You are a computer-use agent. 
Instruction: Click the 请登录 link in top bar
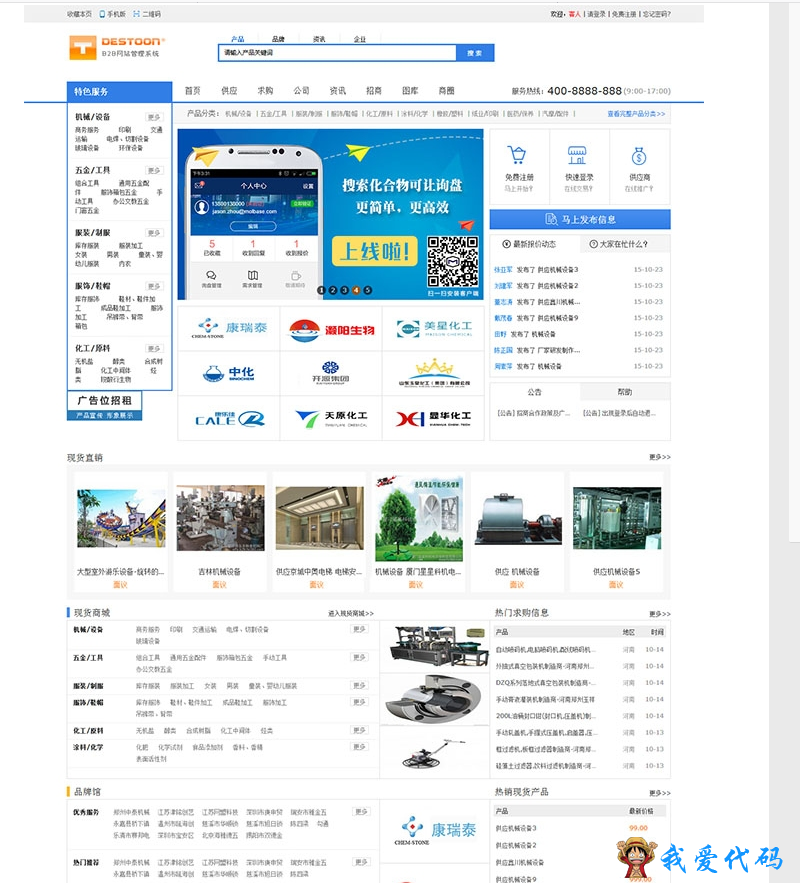point(596,14)
